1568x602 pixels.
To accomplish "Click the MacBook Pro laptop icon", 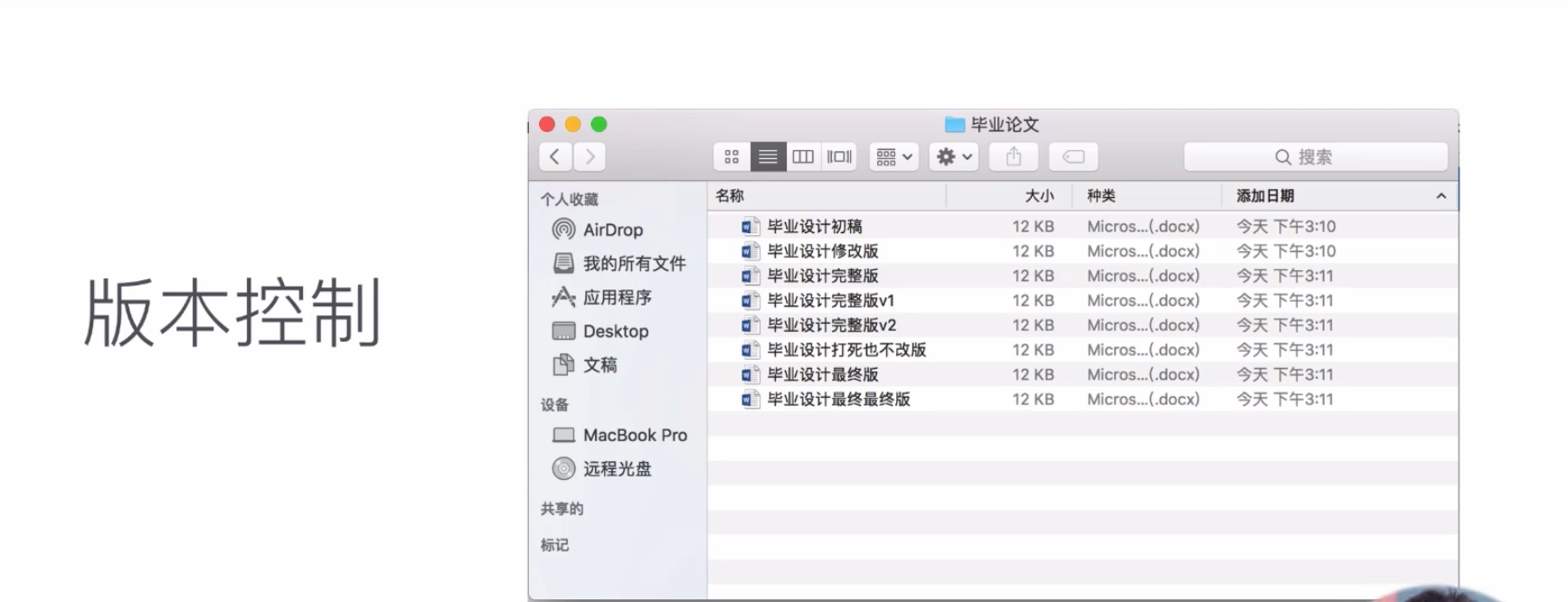I will [563, 435].
